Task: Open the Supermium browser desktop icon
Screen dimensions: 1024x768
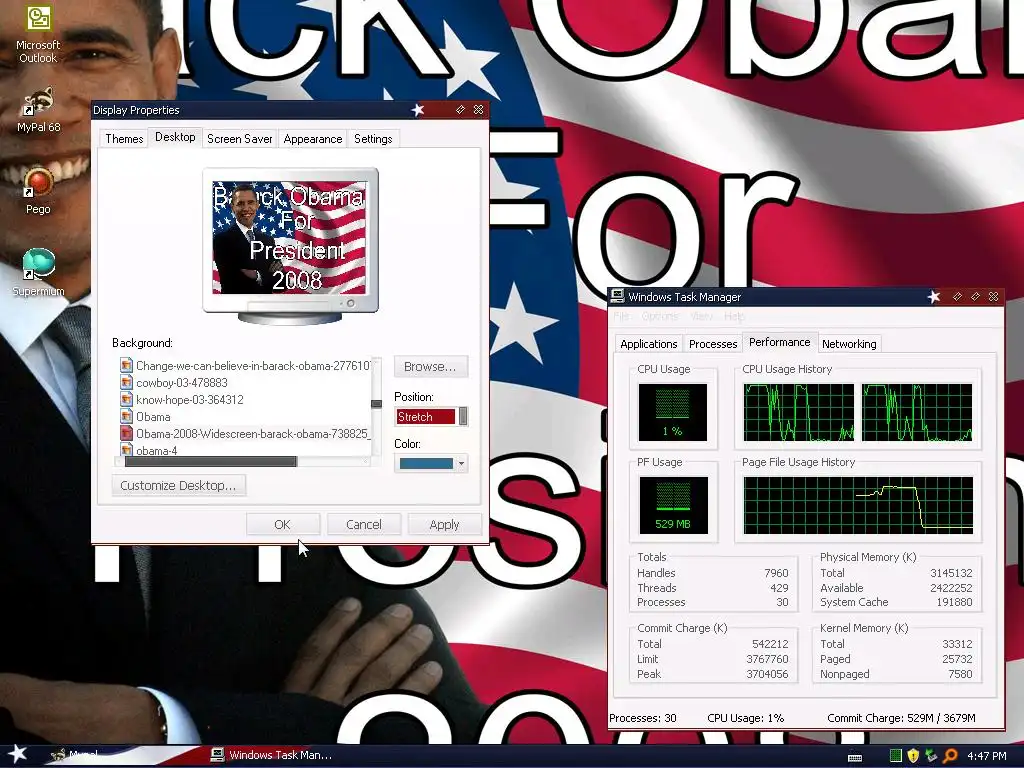Action: (x=38, y=272)
